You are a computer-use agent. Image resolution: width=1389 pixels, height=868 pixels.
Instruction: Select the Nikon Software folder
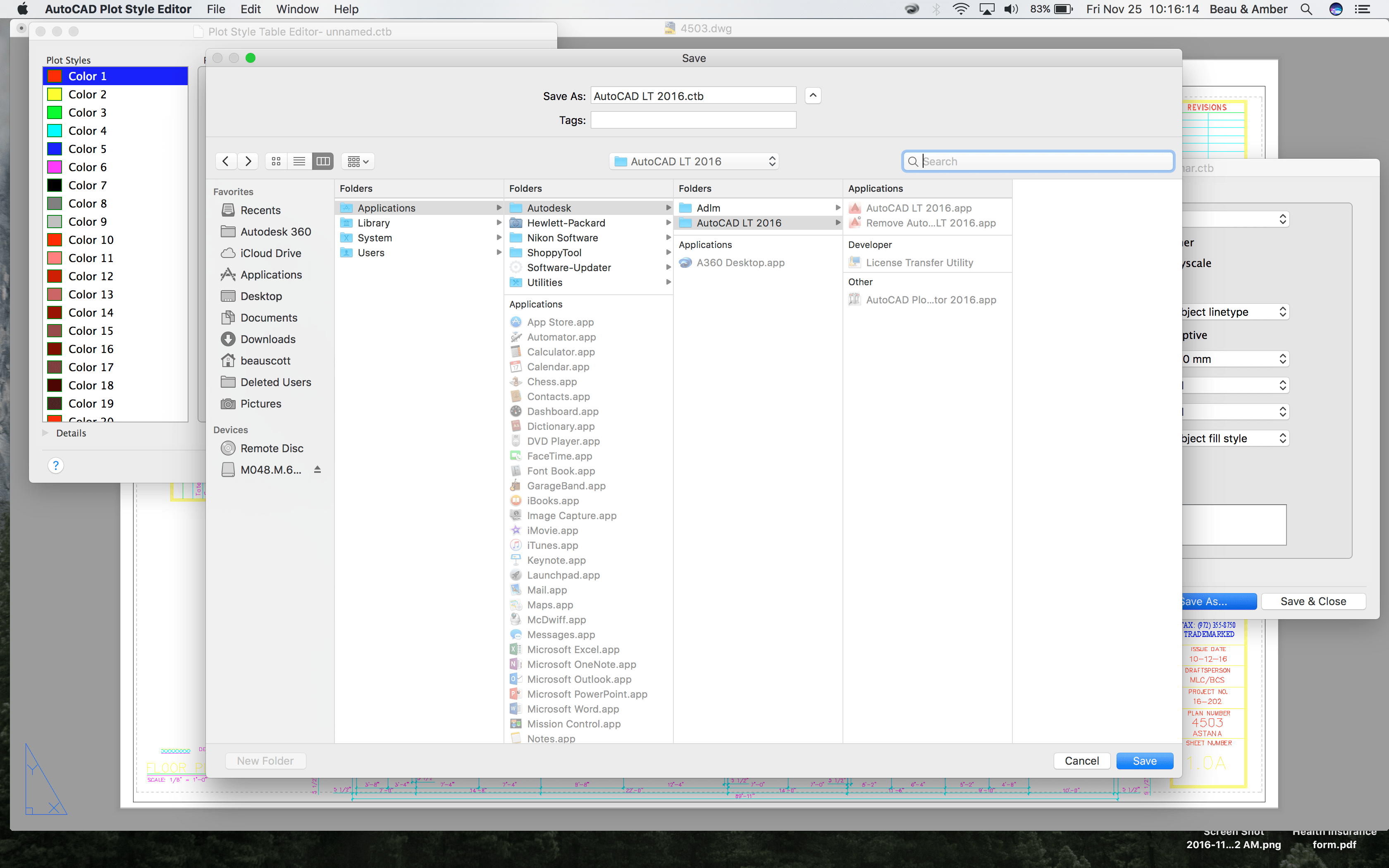pyautogui.click(x=588, y=238)
